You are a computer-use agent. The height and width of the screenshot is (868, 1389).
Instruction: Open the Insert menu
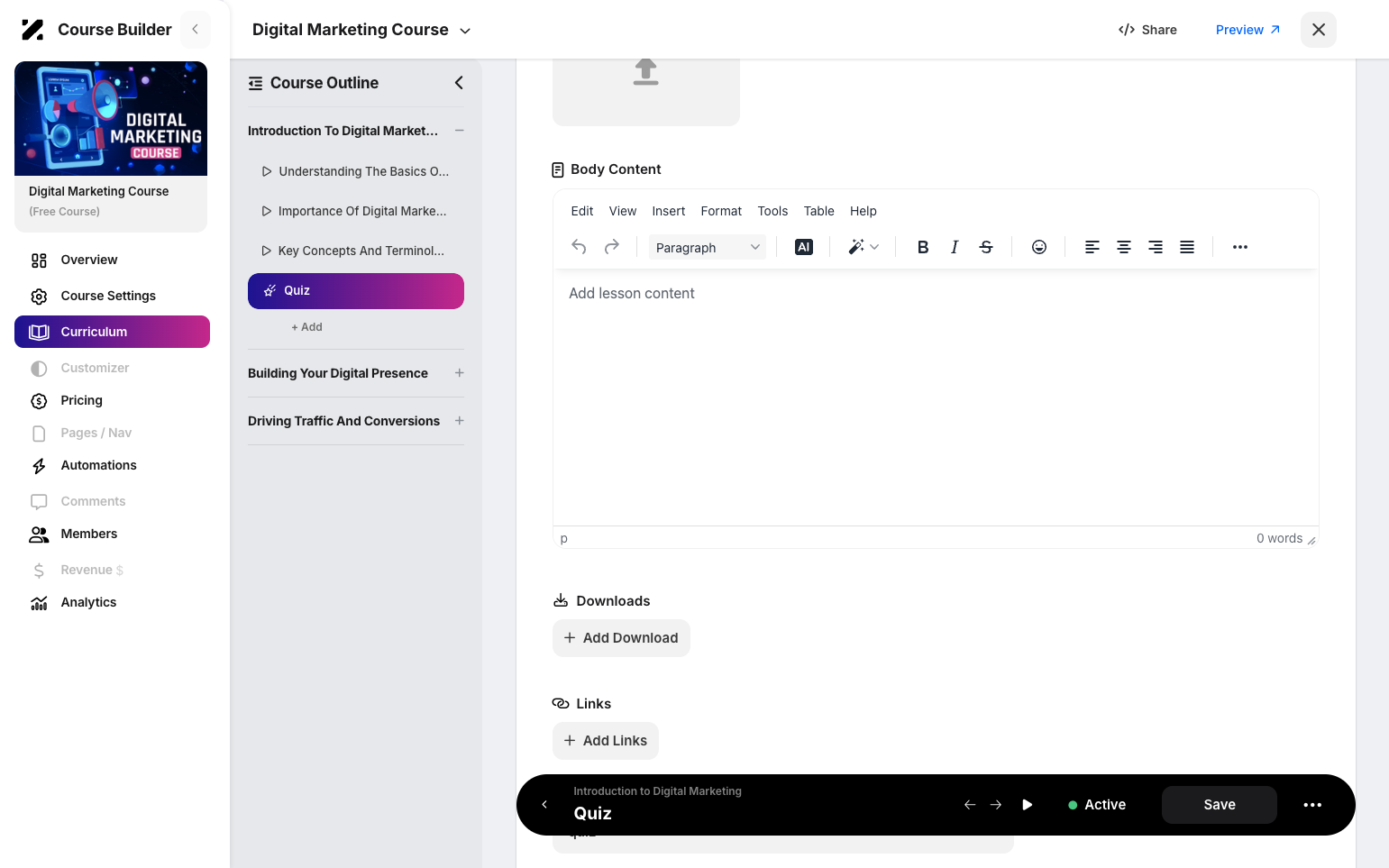[x=669, y=211]
